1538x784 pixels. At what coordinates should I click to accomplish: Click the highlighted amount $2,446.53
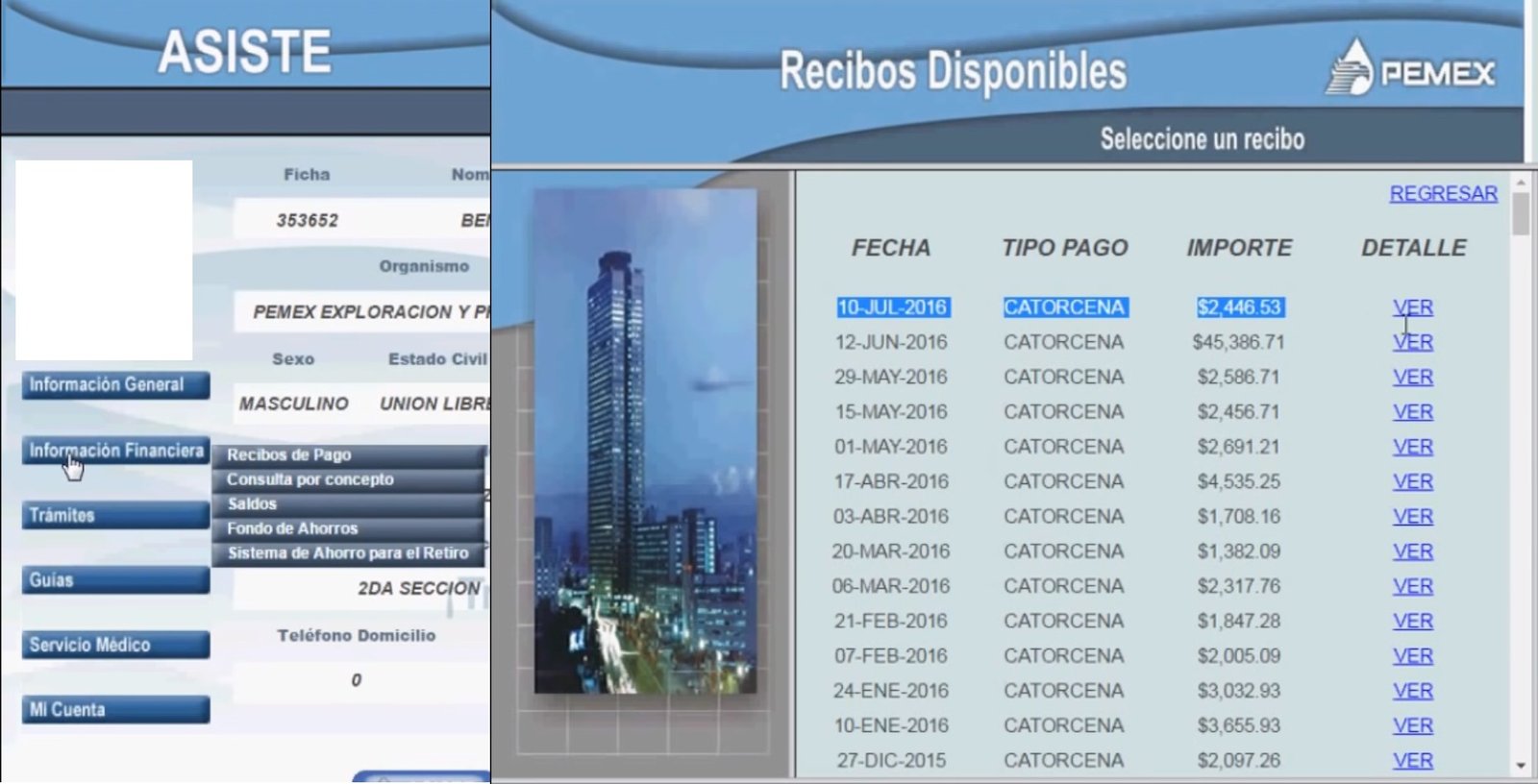point(1240,307)
